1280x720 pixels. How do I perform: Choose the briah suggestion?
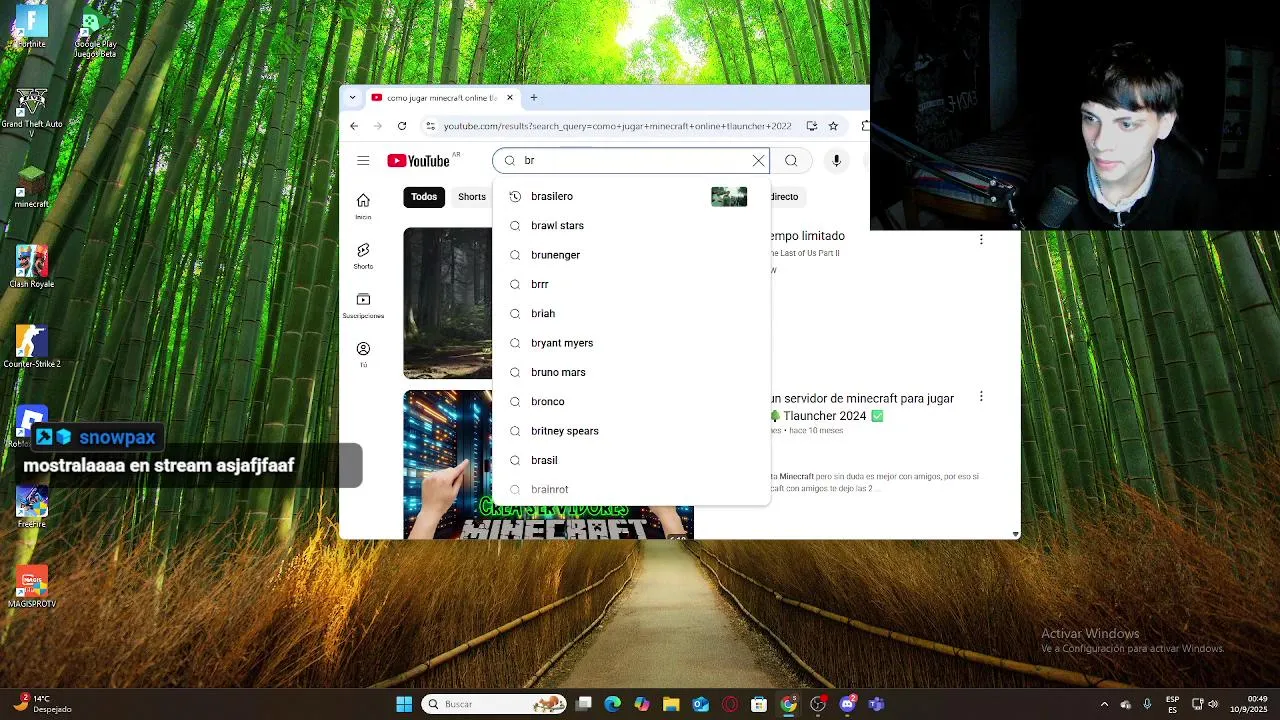point(631,314)
